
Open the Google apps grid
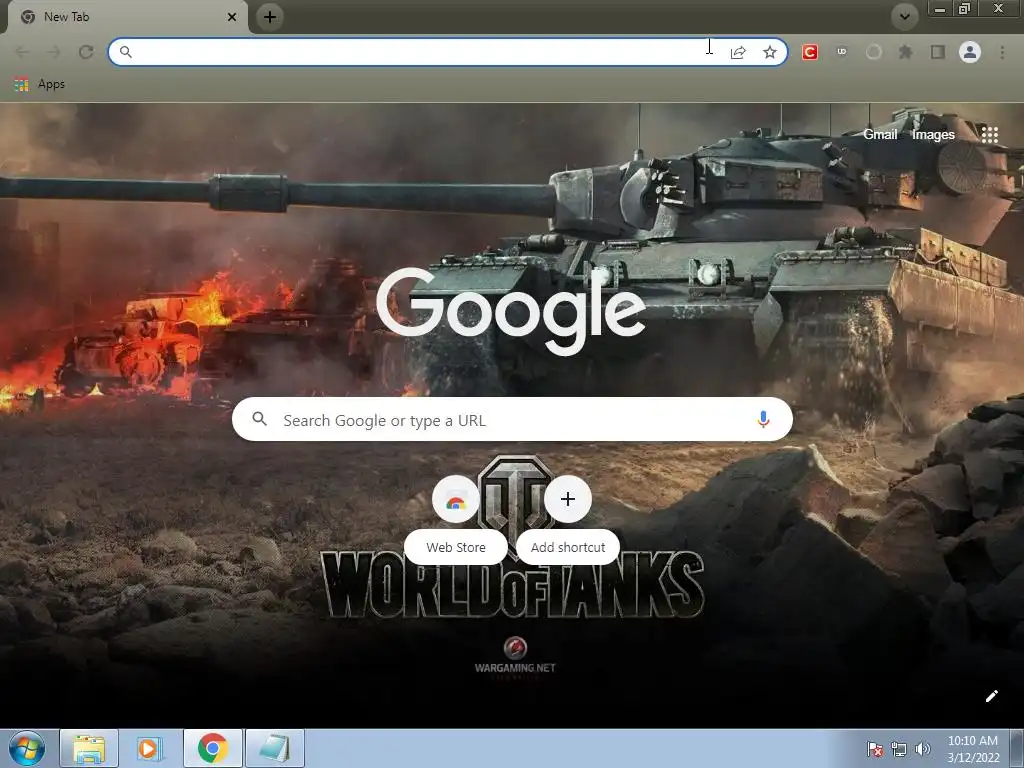click(990, 135)
